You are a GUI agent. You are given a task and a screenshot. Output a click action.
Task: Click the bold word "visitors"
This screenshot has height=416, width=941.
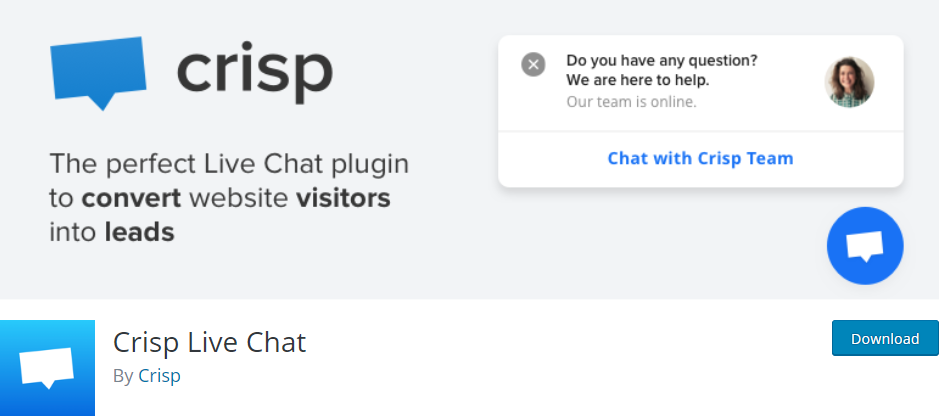(x=343, y=198)
